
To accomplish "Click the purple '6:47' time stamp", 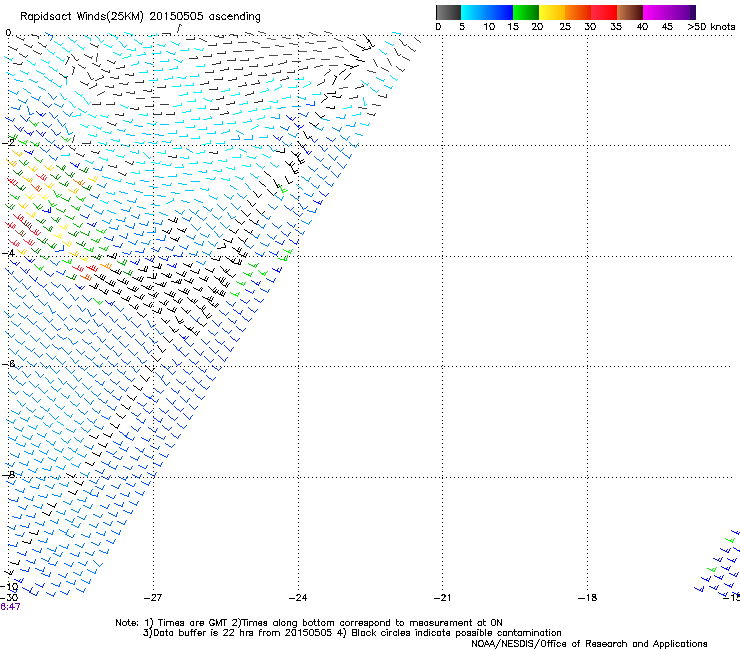I will [10, 607].
